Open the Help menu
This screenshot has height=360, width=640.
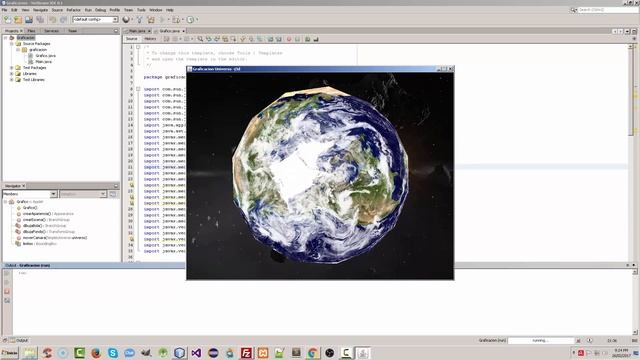(170, 10)
